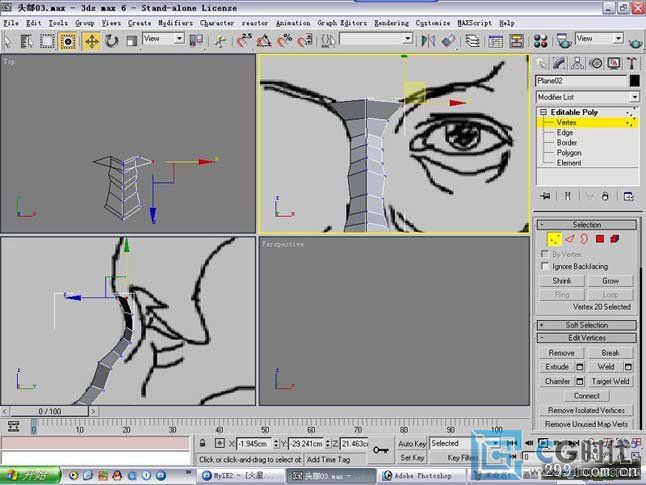
Task: Toggle Spinner Snap
Action: click(x=305, y=41)
